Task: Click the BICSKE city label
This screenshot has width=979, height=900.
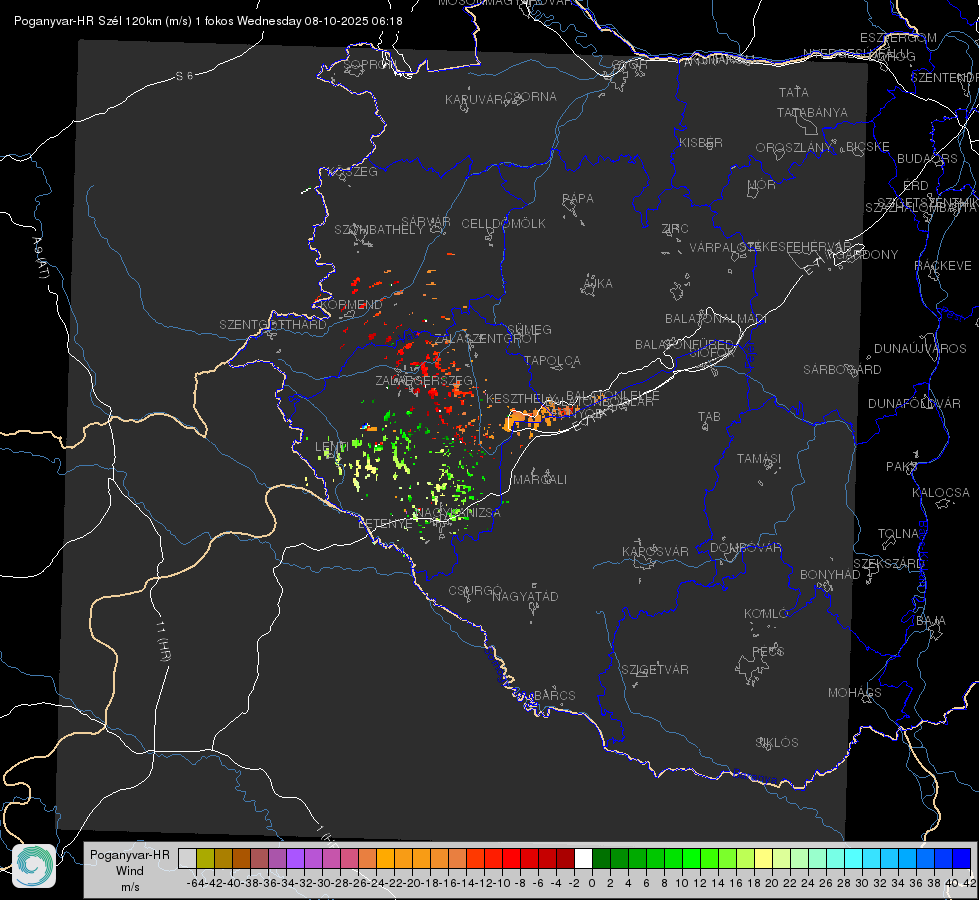Action: pos(868,146)
